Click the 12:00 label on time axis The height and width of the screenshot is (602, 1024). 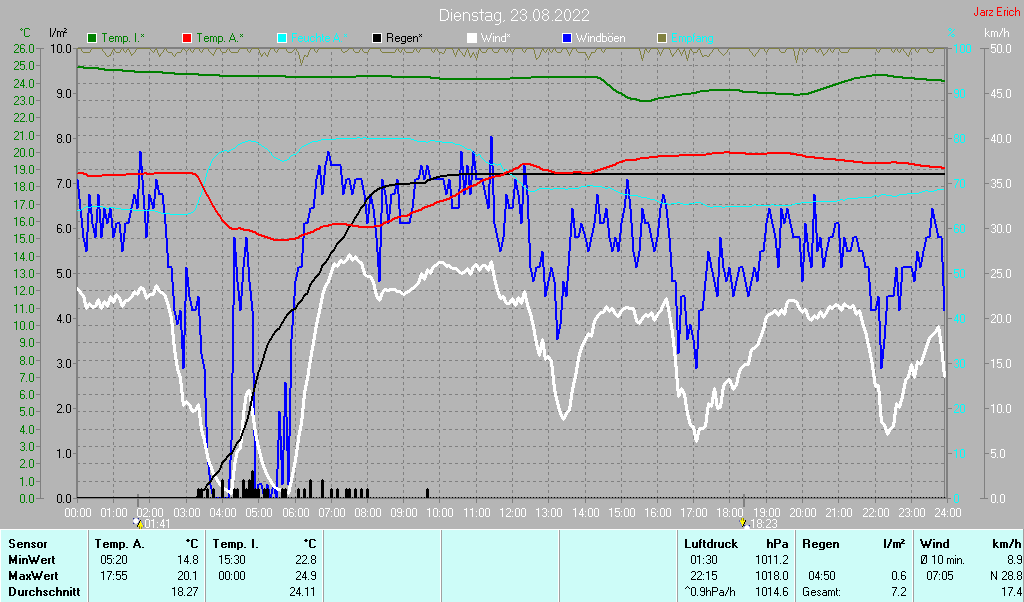512,512
